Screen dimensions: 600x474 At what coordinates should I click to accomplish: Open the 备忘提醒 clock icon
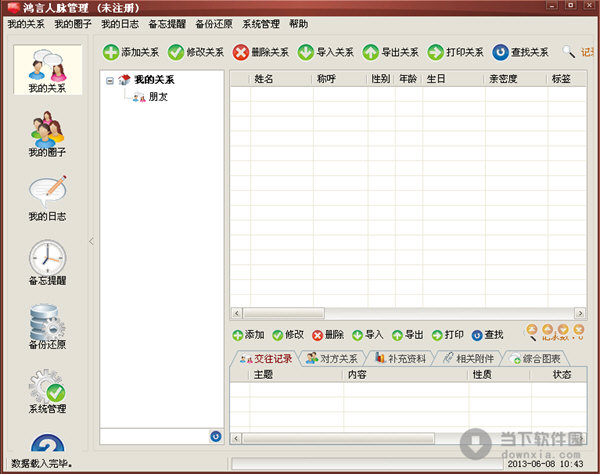click(48, 262)
